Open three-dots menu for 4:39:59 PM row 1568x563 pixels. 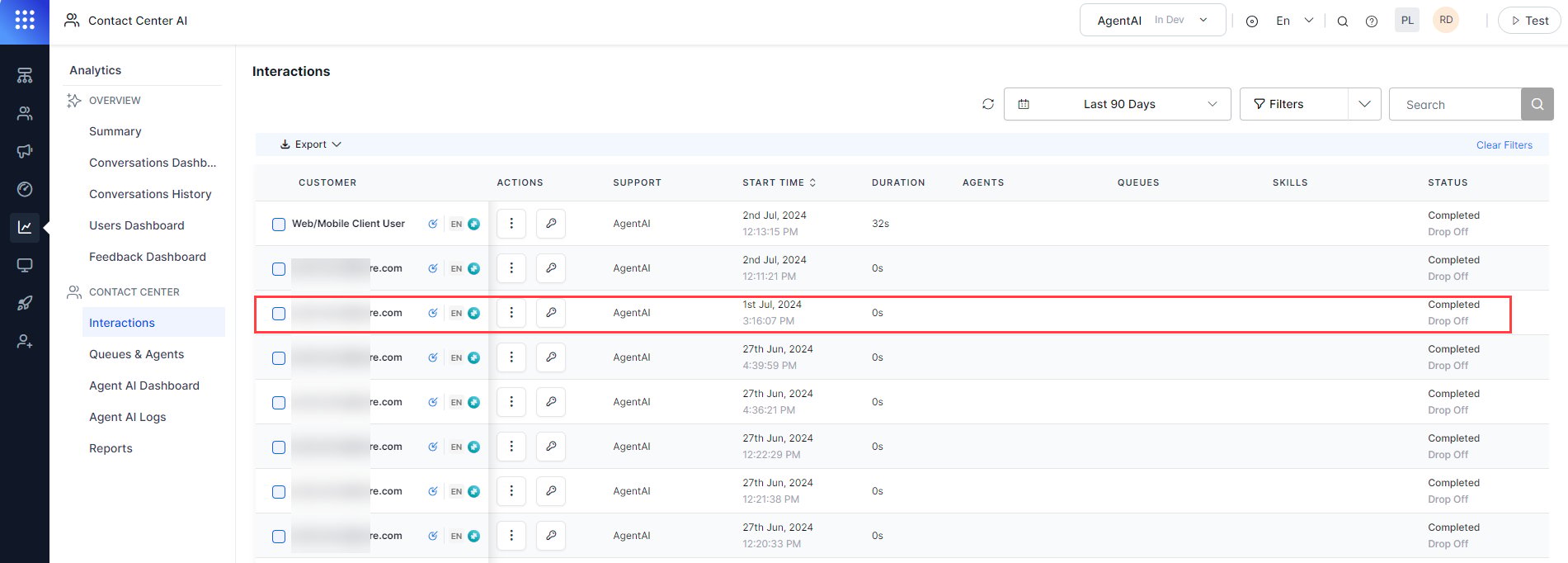point(511,357)
